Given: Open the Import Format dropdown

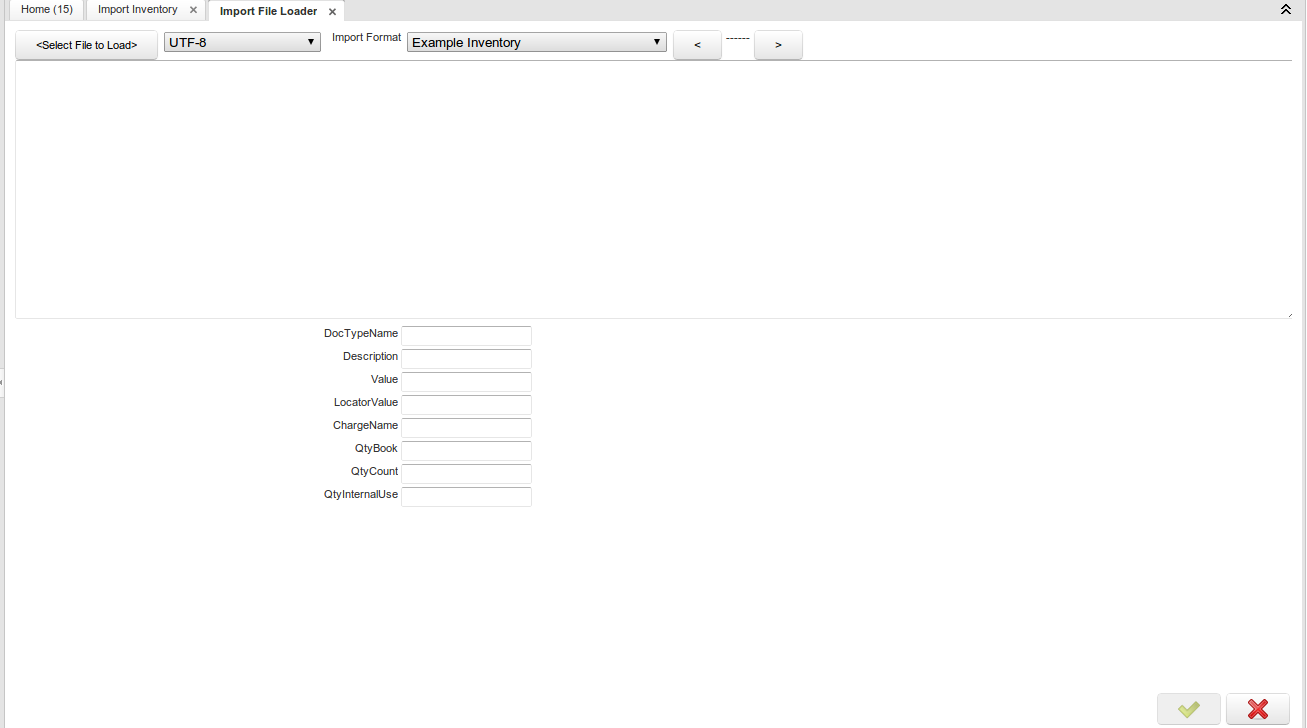Looking at the screenshot, I should pyautogui.click(x=536, y=43).
